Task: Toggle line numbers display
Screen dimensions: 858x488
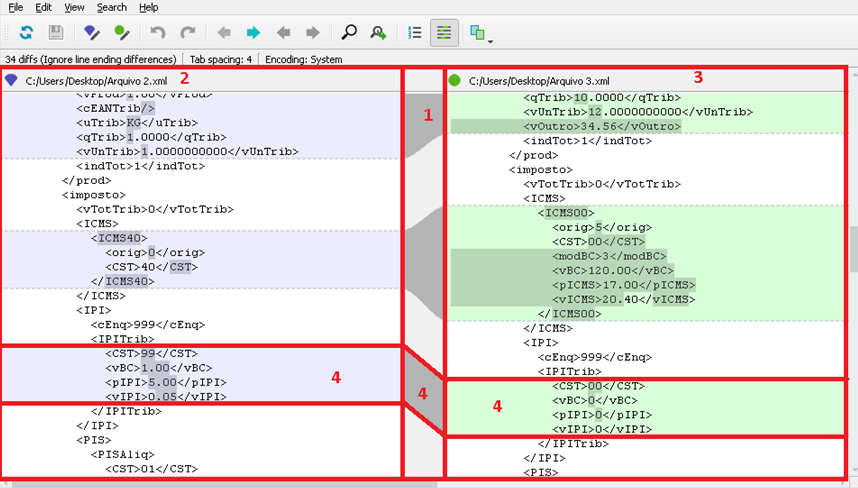Action: point(415,33)
